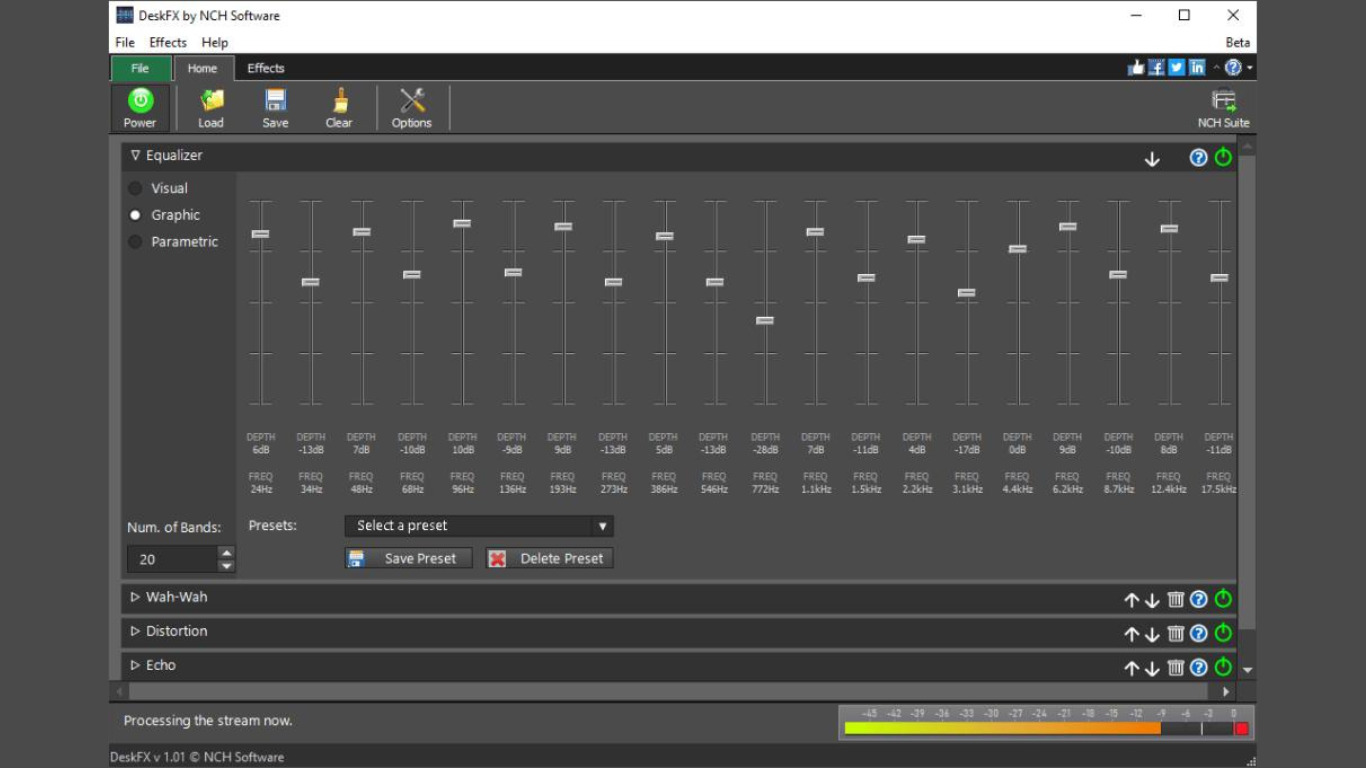The image size is (1366, 768).
Task: Click the horizontal scrollbar right arrow
Action: point(1226,691)
